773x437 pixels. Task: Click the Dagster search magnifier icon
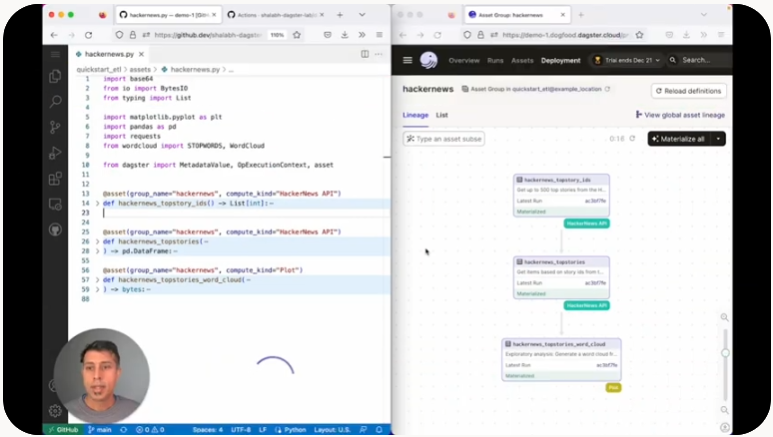[x=673, y=60]
